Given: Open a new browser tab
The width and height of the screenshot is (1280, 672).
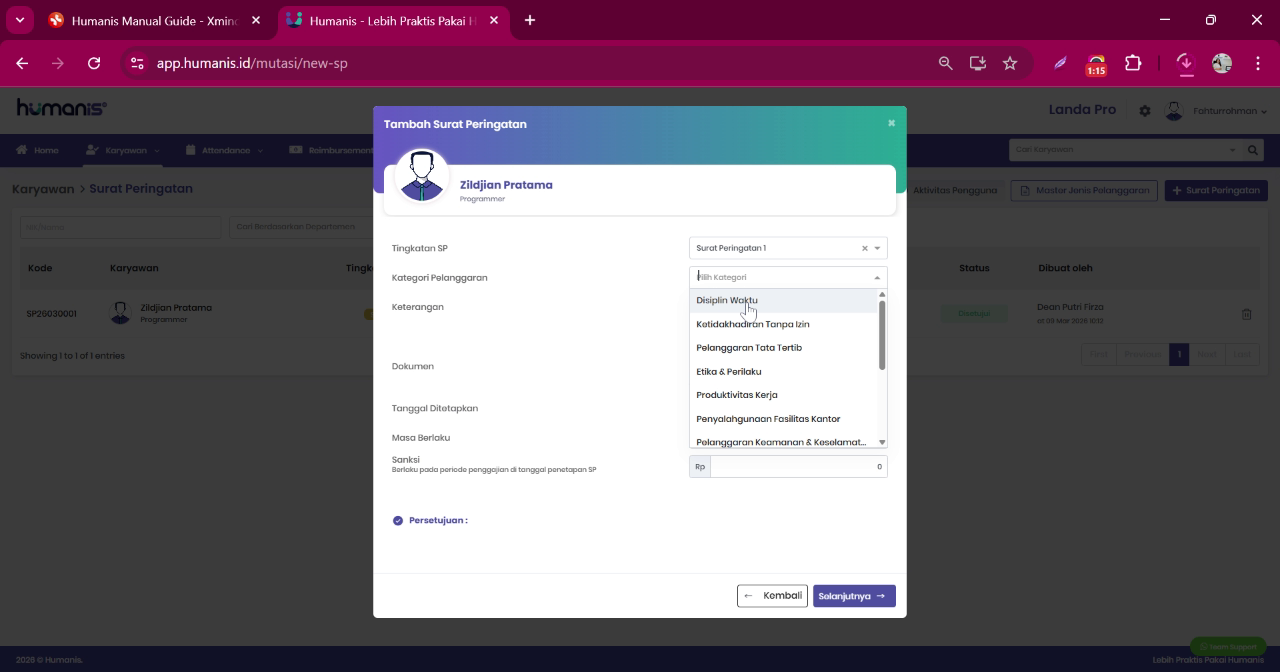Looking at the screenshot, I should coord(530,20).
